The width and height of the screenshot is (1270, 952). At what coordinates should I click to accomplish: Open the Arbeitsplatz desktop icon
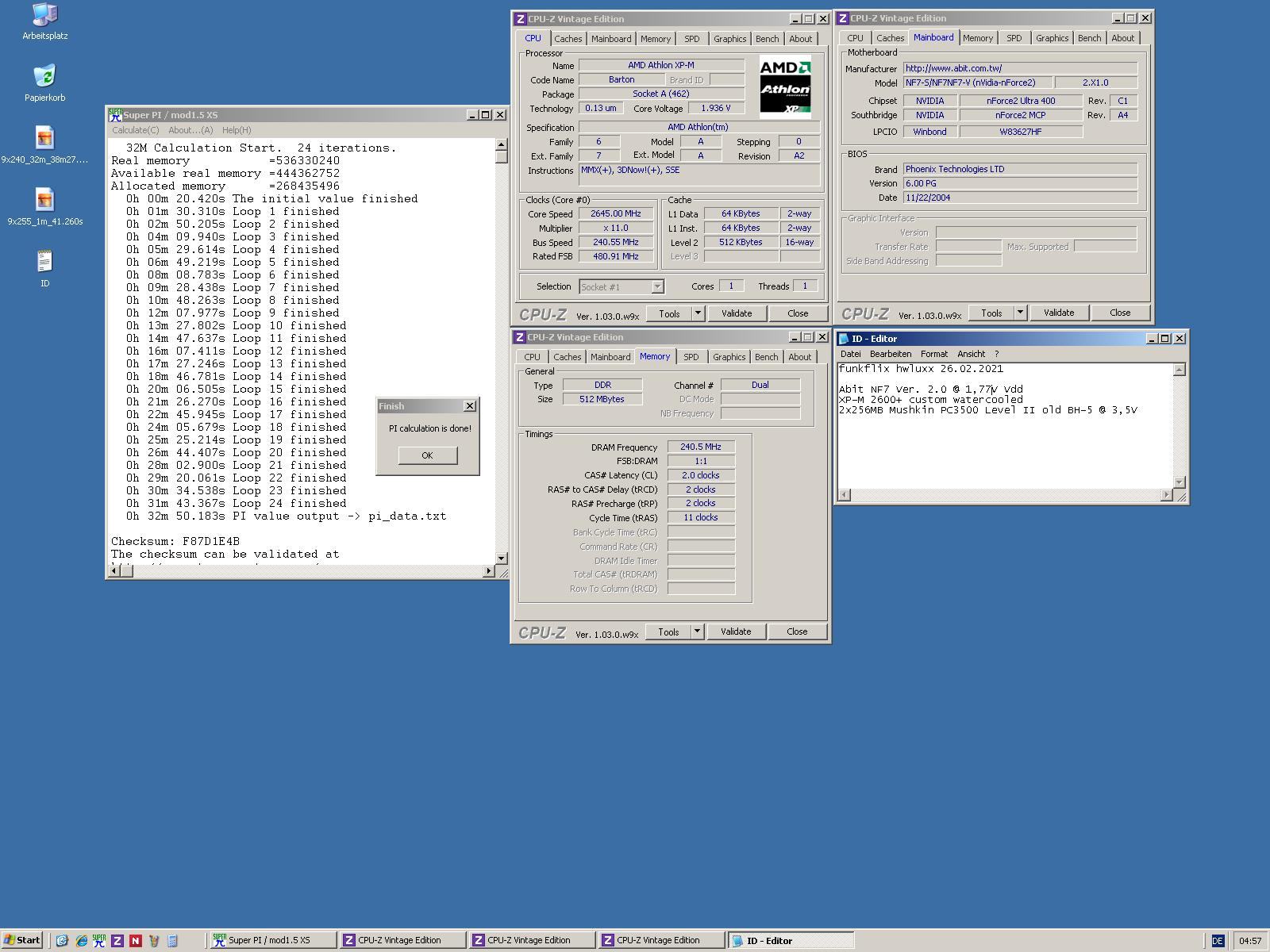click(44, 21)
